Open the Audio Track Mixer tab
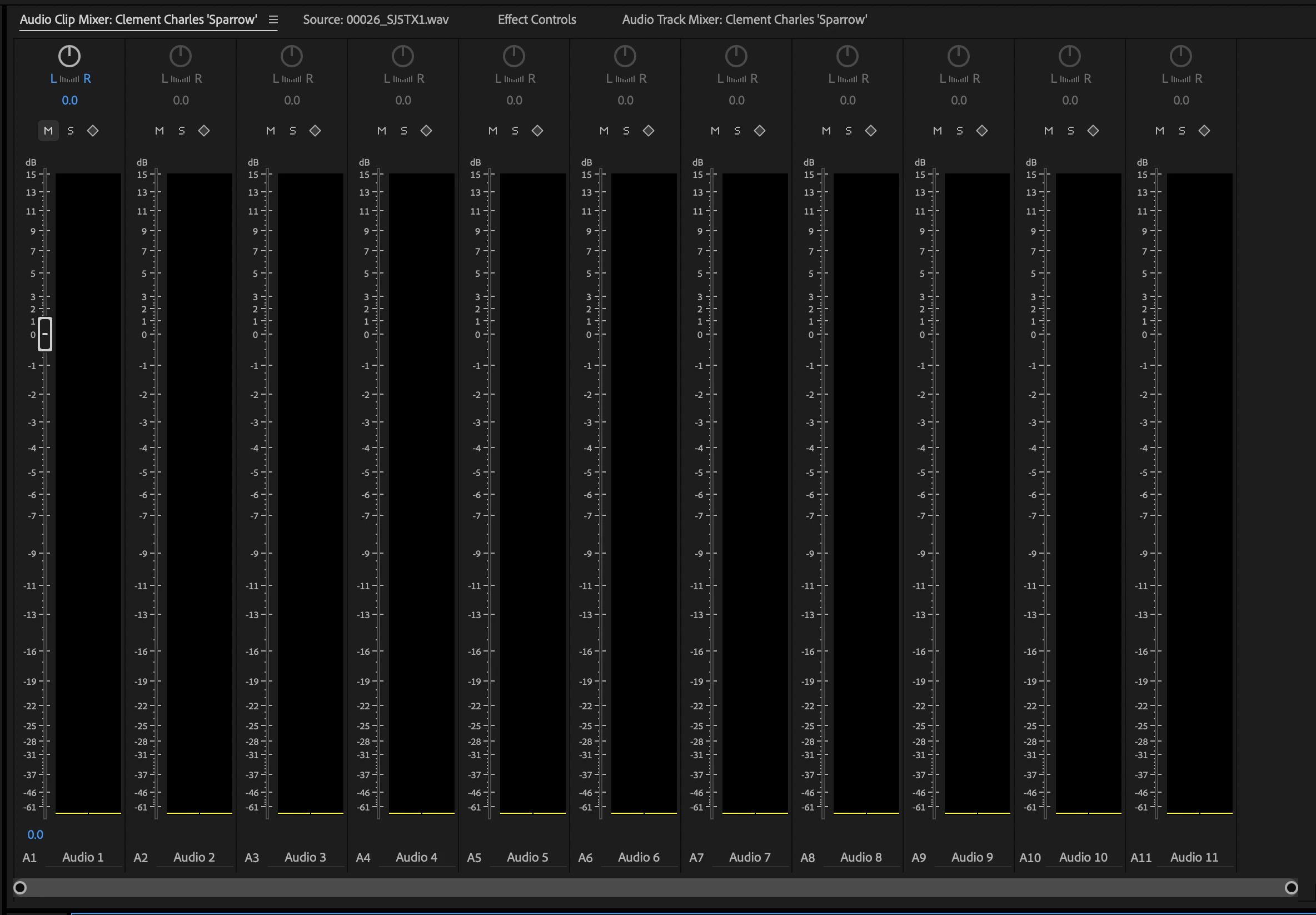This screenshot has height=915, width=1316. 744,20
